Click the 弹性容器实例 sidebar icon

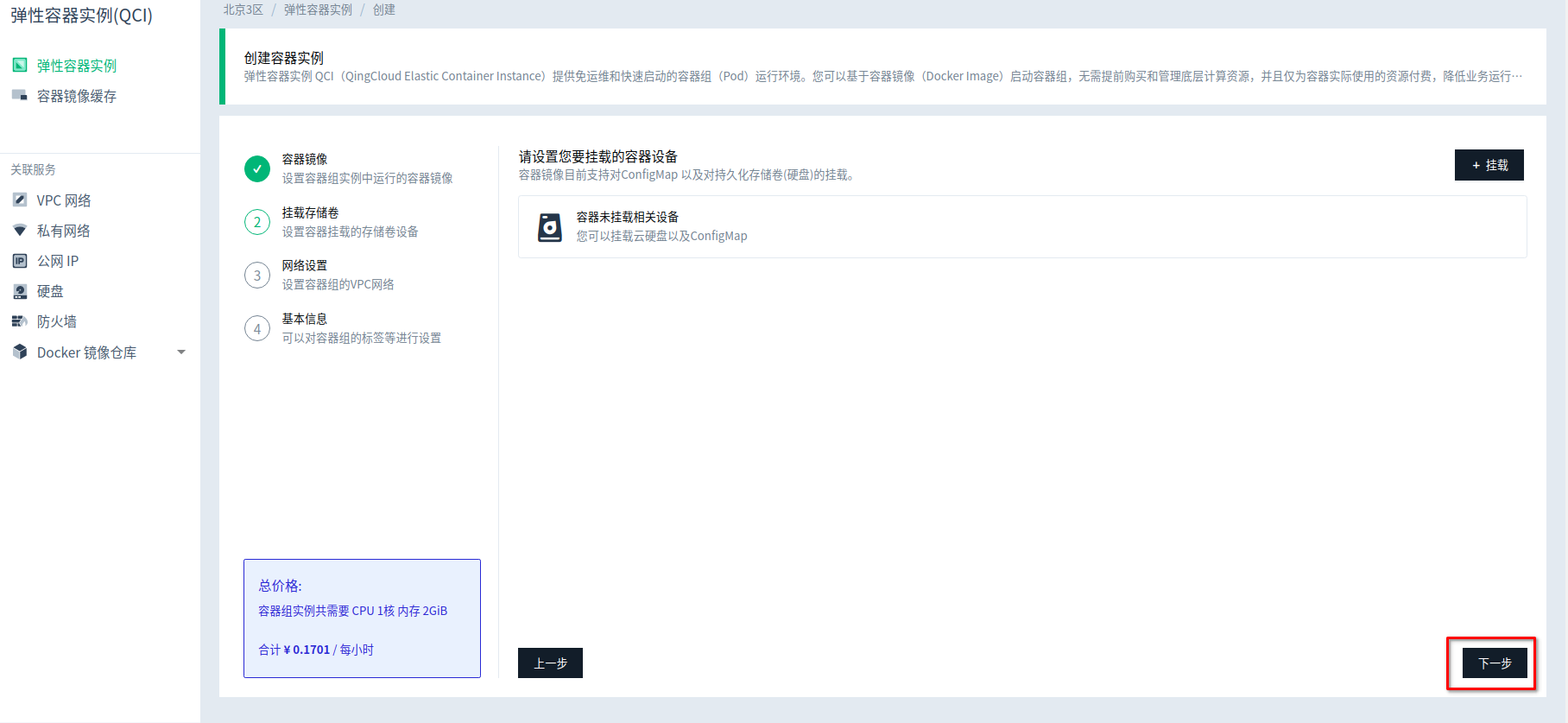[x=20, y=66]
